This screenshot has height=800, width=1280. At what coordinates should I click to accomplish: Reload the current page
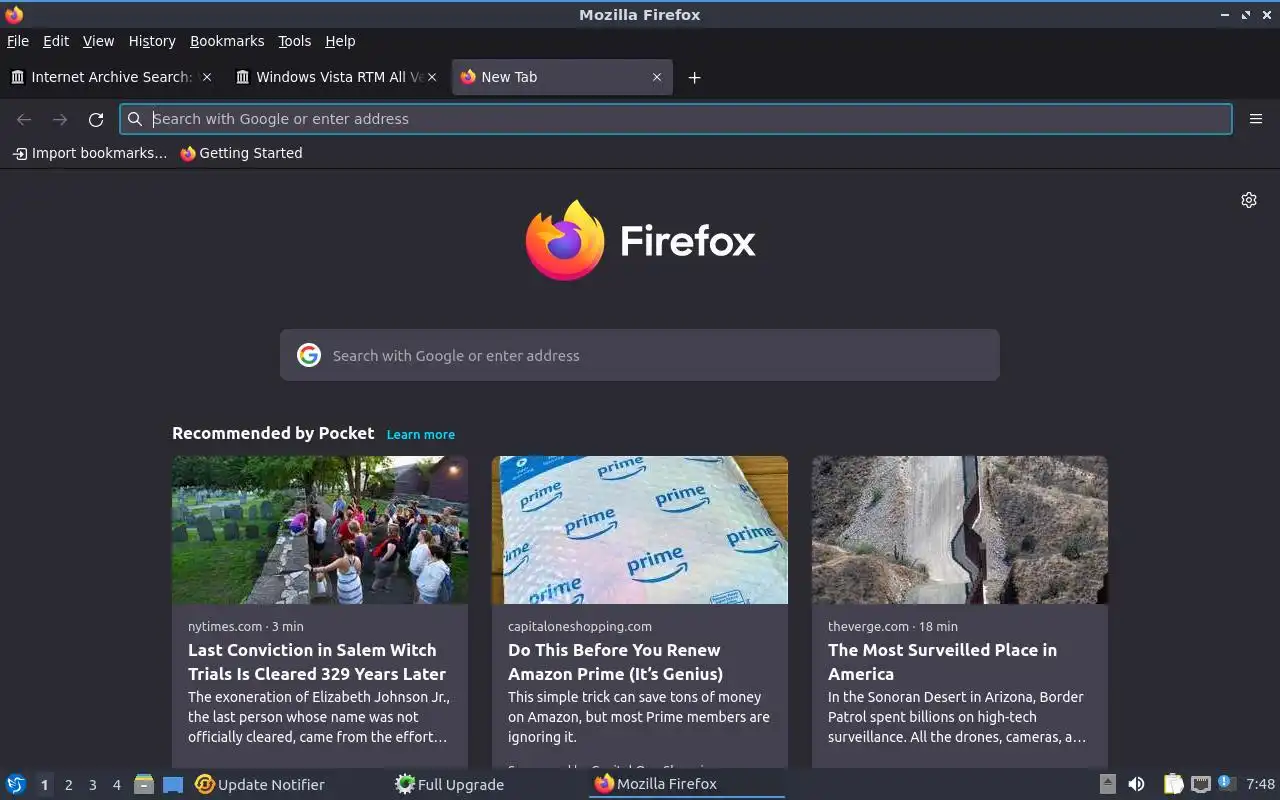pyautogui.click(x=96, y=119)
